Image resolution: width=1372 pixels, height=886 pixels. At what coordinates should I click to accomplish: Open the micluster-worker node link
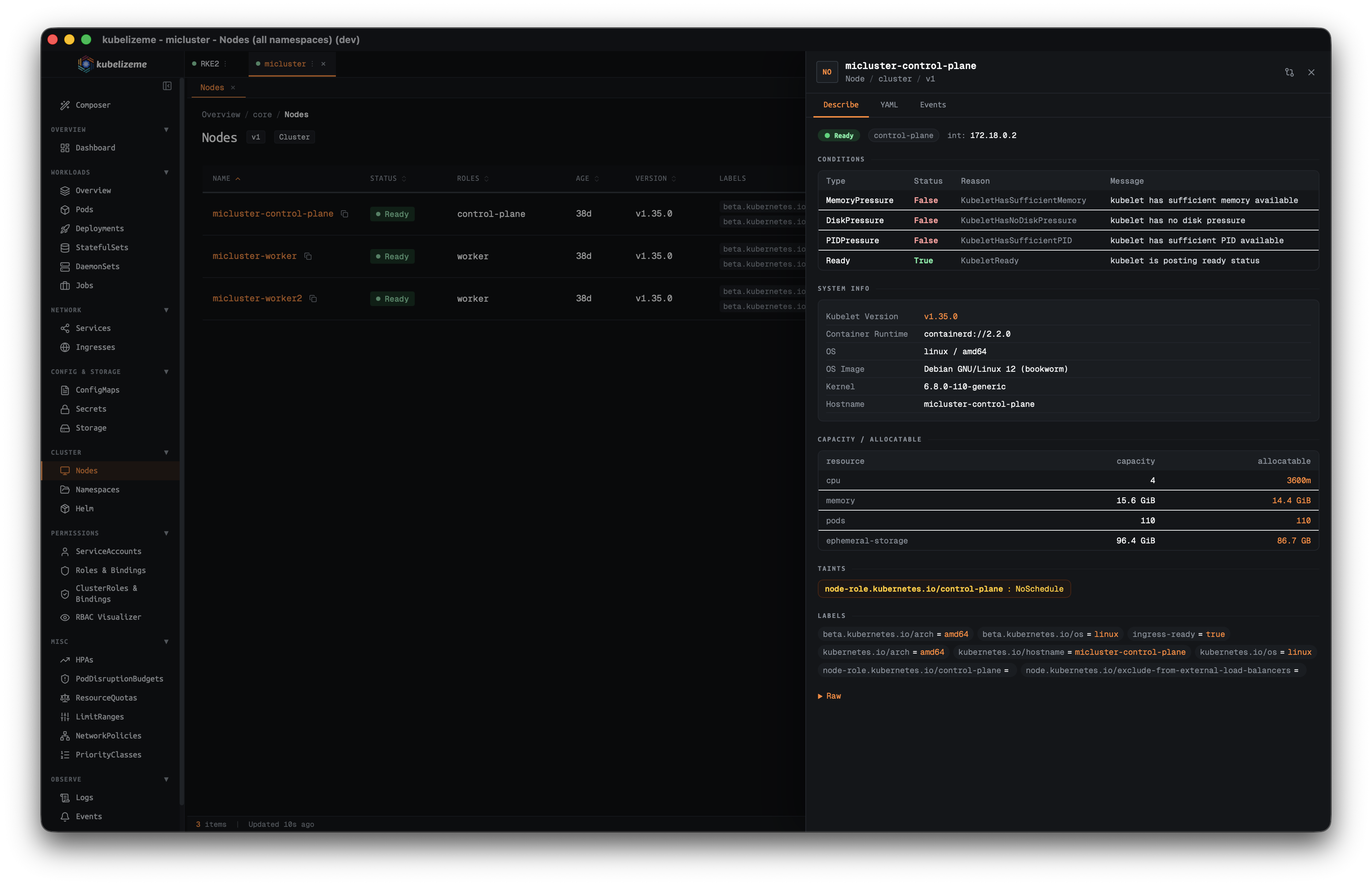click(x=254, y=256)
